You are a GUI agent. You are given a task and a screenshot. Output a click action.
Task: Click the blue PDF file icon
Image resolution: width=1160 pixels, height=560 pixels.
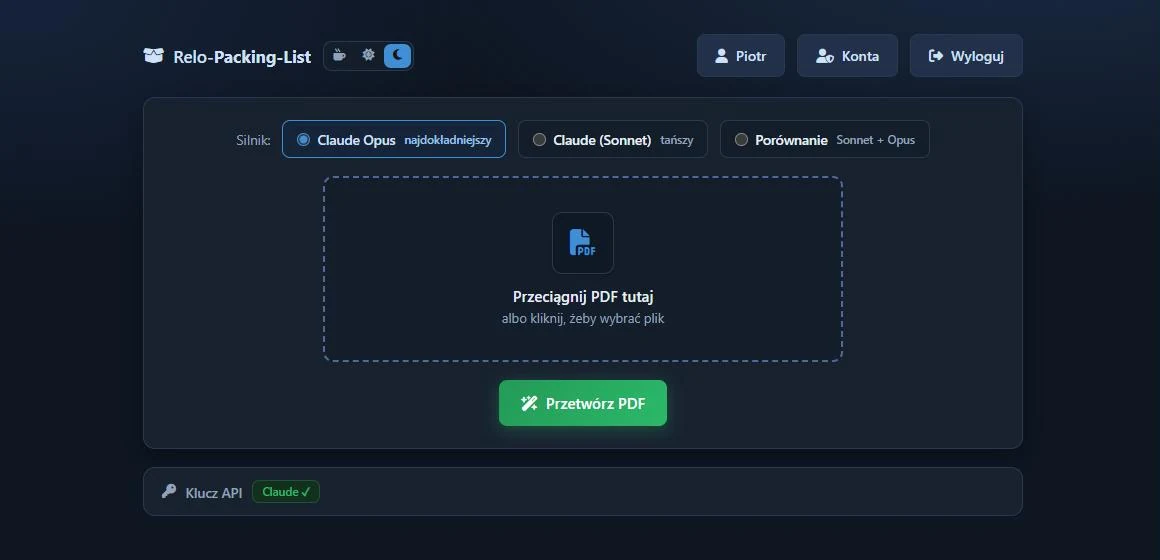coord(582,243)
